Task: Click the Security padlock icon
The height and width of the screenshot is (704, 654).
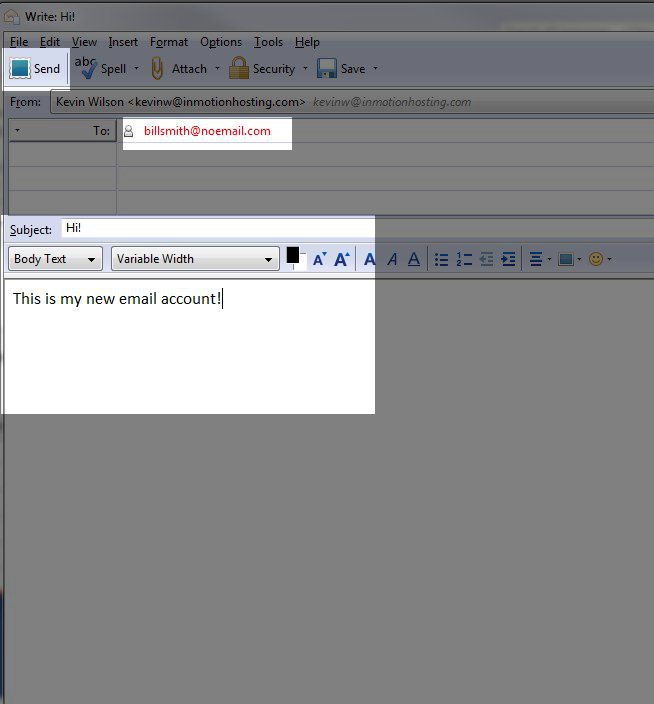Action: click(238, 69)
